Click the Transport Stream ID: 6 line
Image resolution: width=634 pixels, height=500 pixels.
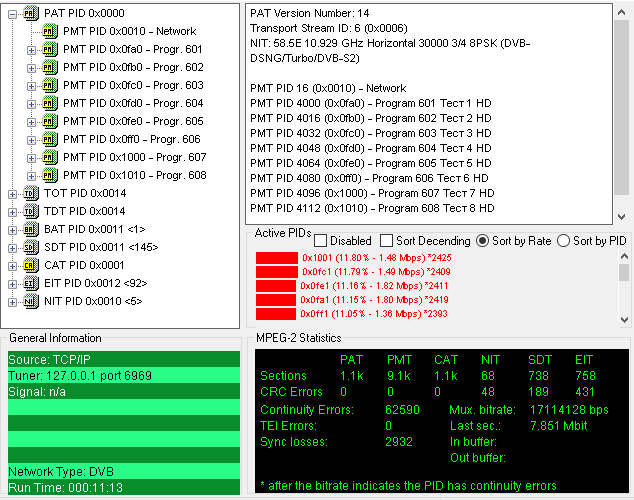point(329,28)
